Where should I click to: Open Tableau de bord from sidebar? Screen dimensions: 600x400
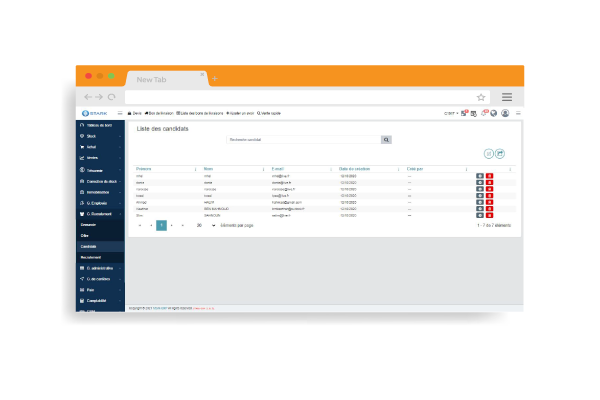tap(100, 124)
